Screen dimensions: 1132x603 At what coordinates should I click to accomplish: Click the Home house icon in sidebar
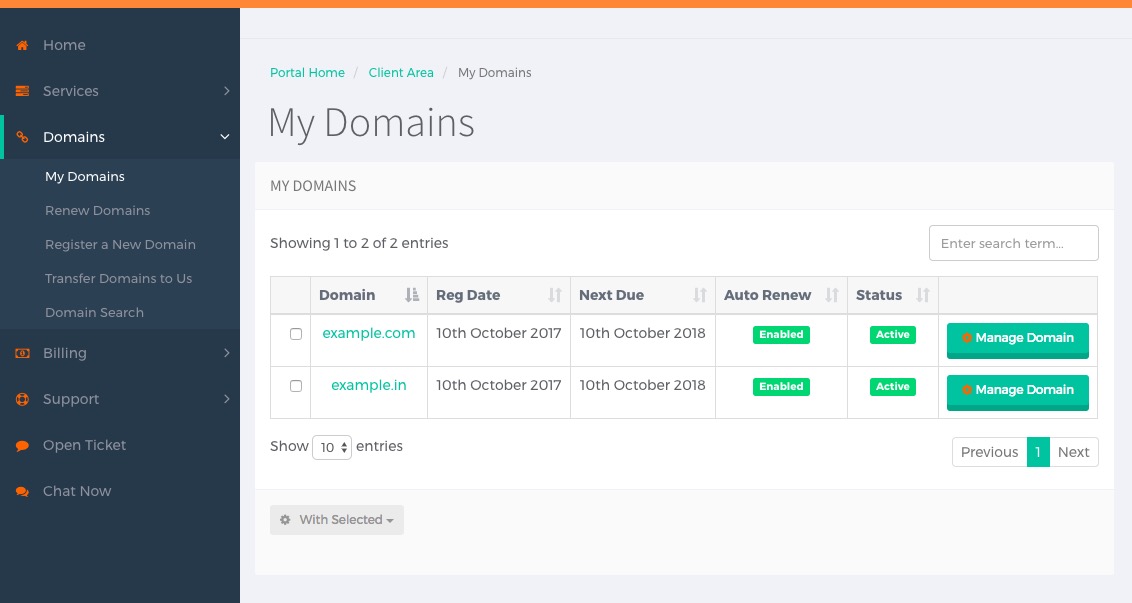[22, 45]
